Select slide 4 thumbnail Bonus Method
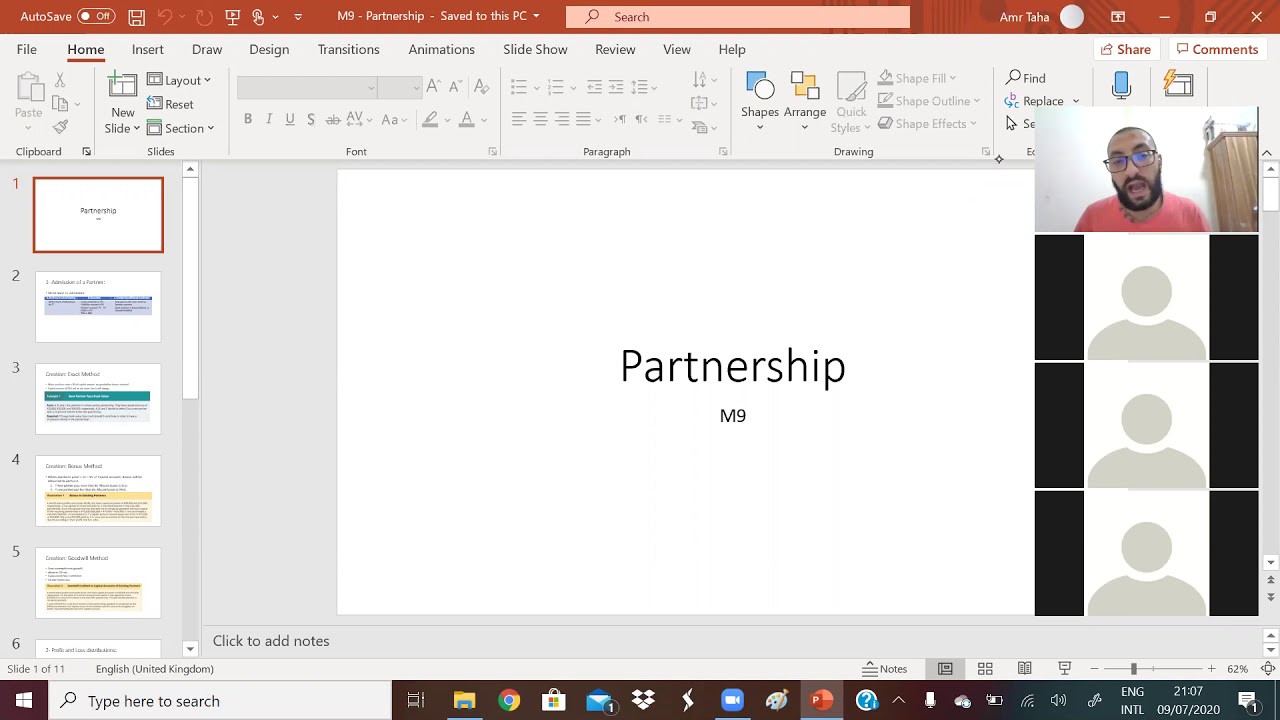This screenshot has height=720, width=1280. tap(98, 490)
